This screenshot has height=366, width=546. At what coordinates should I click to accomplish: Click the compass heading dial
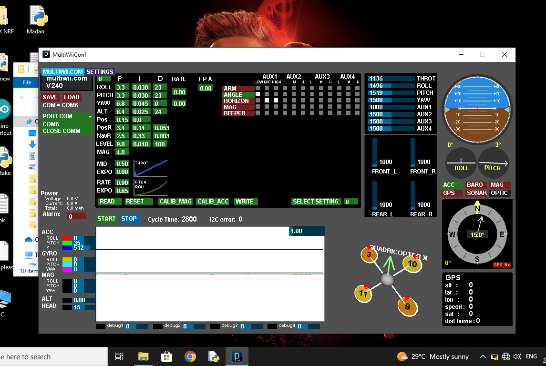click(477, 234)
